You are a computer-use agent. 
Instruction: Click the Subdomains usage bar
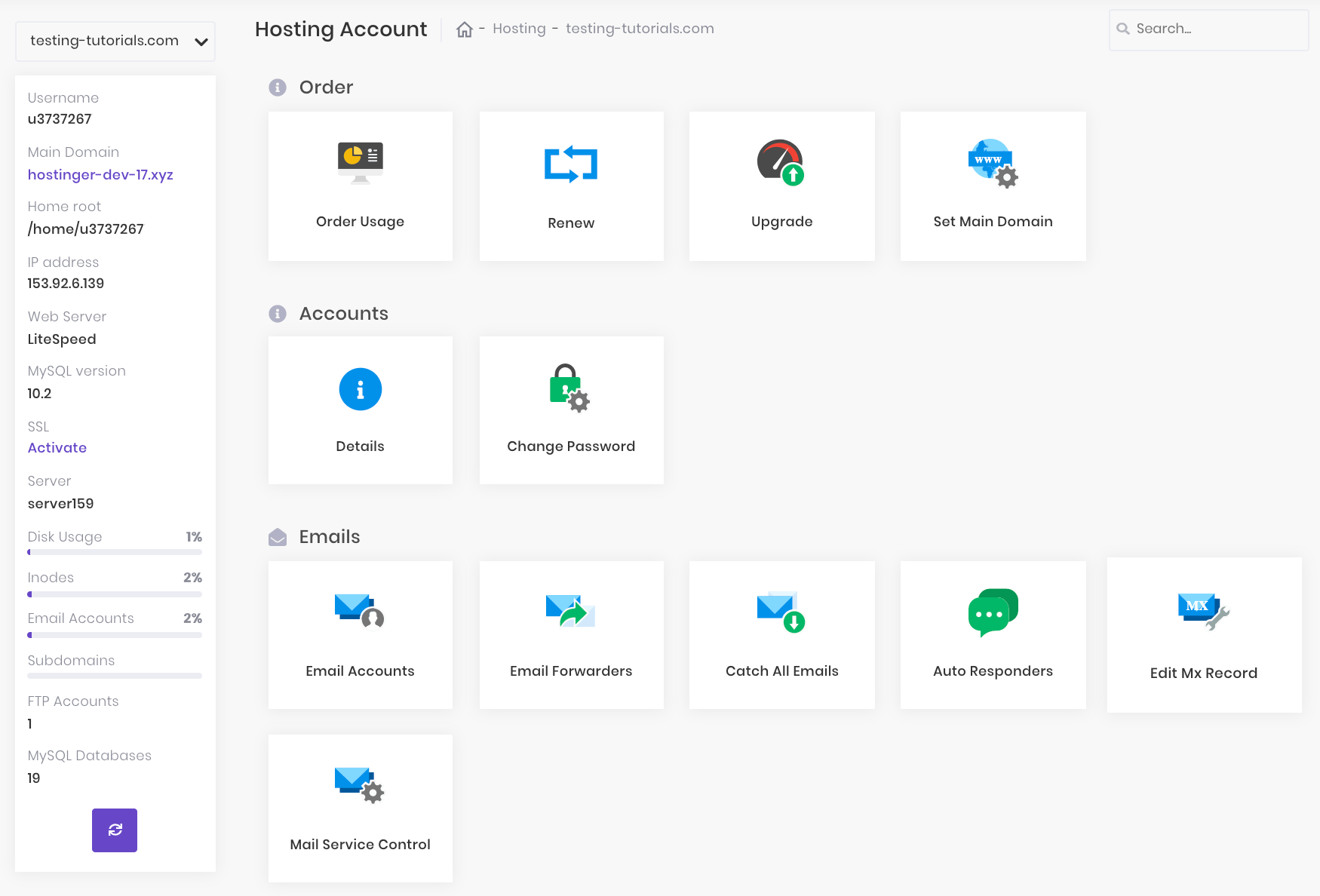(x=115, y=676)
